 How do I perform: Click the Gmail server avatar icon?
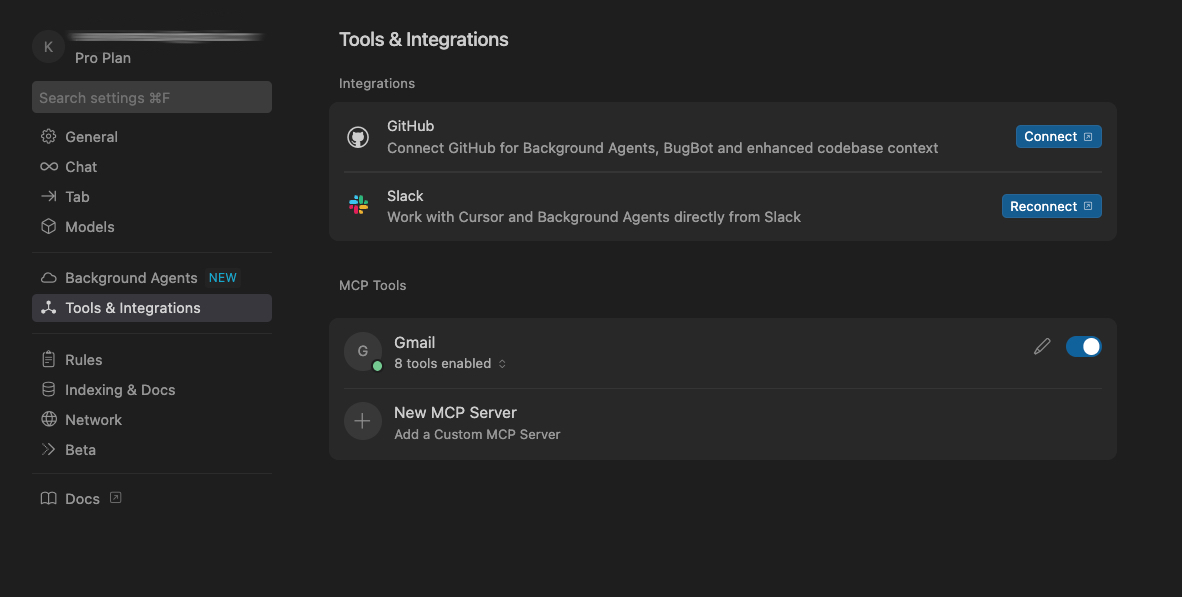click(x=363, y=351)
